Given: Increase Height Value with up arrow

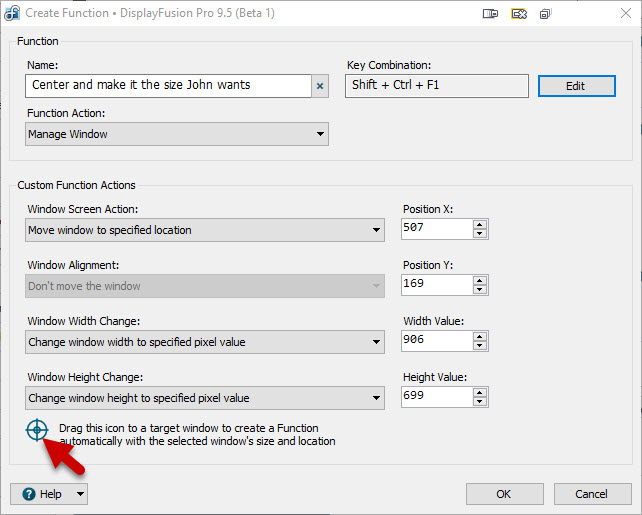Looking at the screenshot, I should tap(480, 393).
